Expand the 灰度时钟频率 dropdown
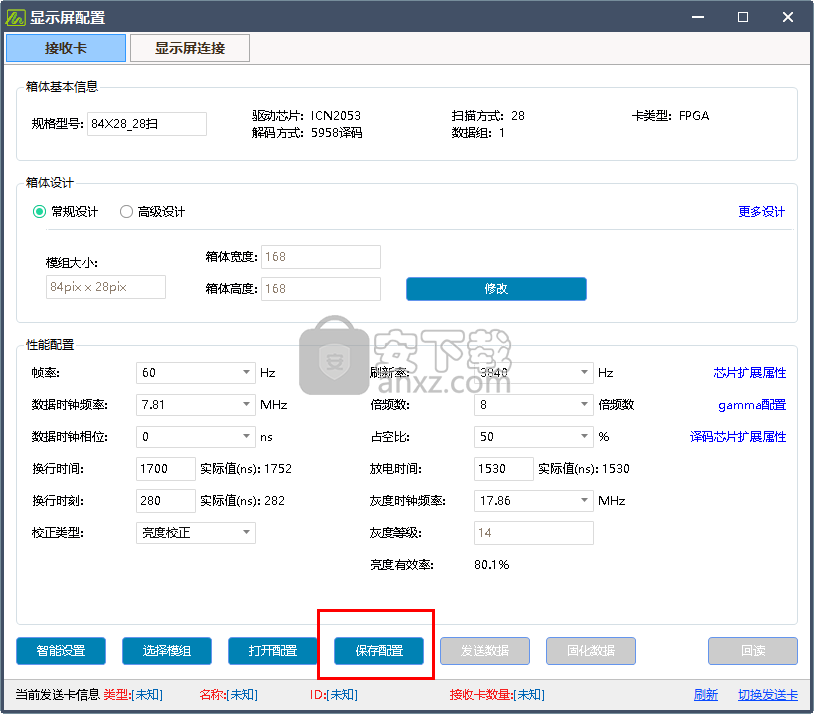Viewport: 814px width, 714px height. [534, 501]
